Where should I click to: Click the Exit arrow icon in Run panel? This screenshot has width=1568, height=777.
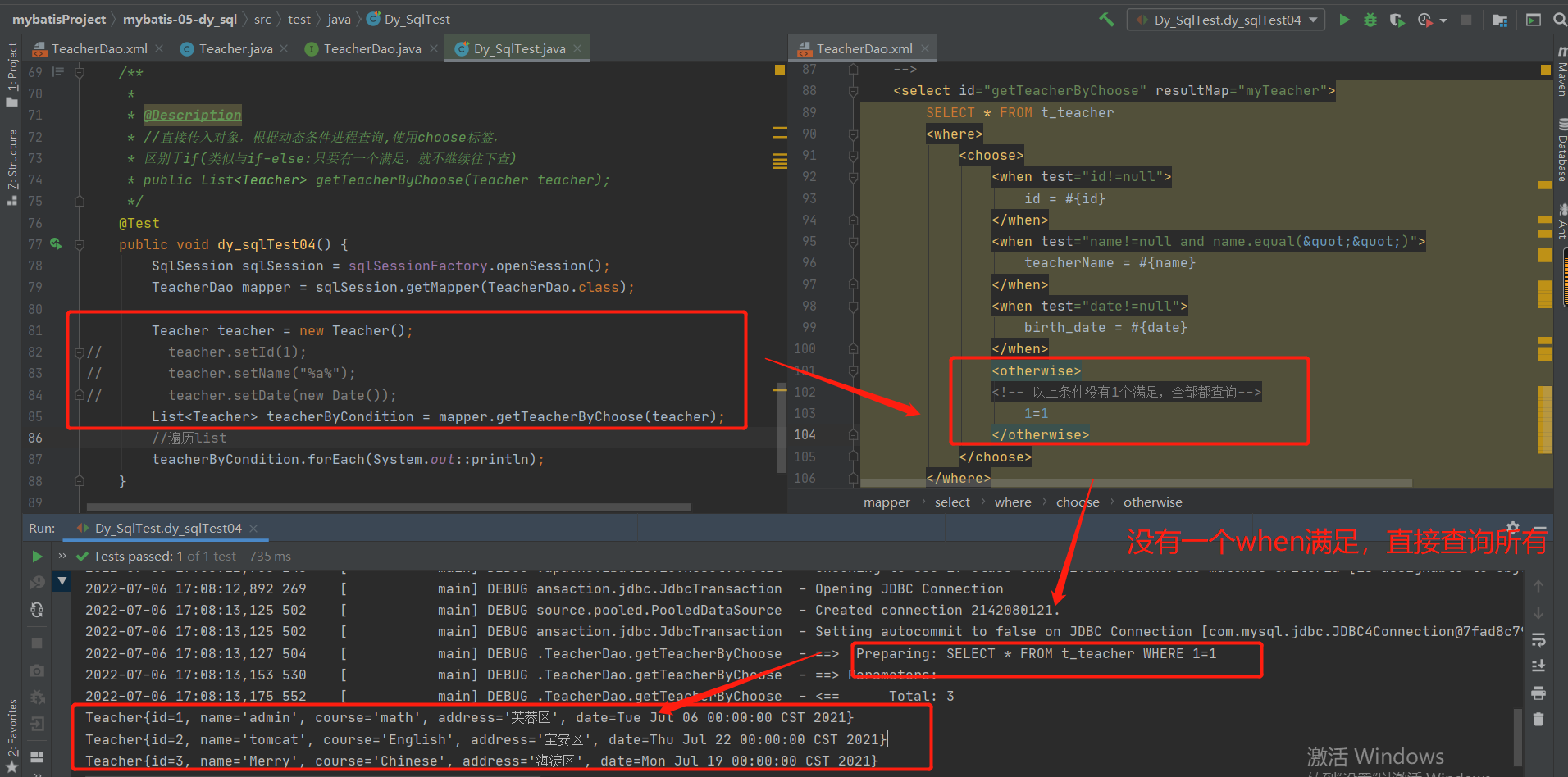(x=37, y=724)
